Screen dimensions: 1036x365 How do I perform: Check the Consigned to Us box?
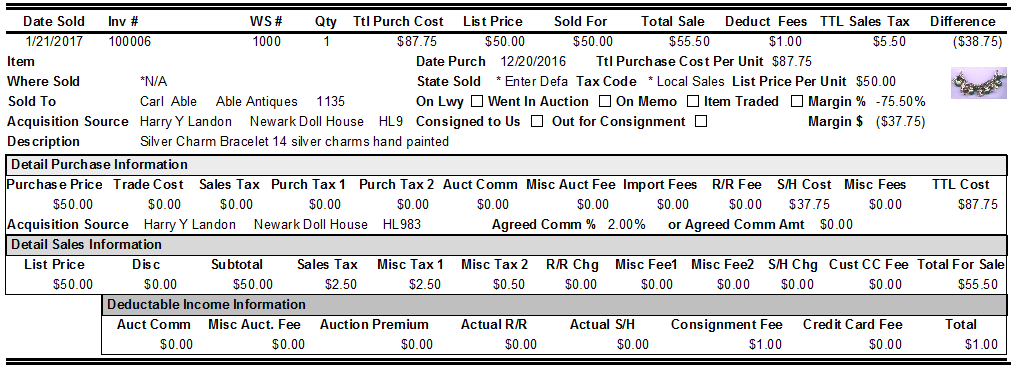(537, 122)
